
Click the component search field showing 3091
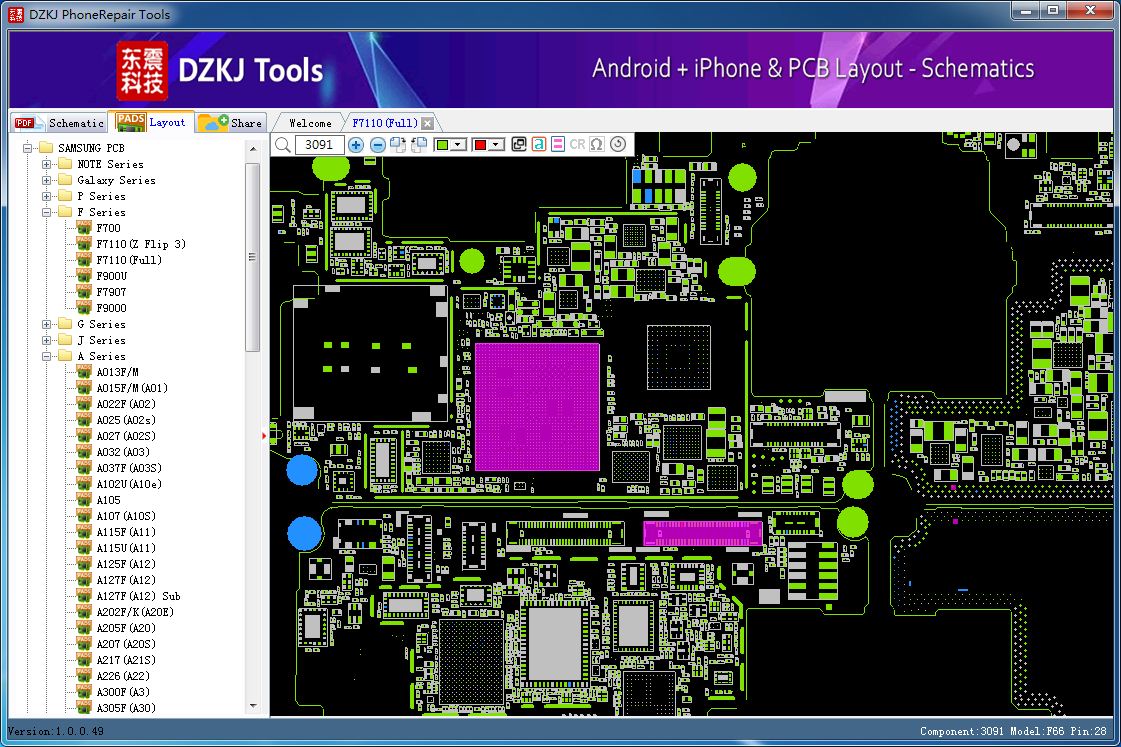coord(320,145)
